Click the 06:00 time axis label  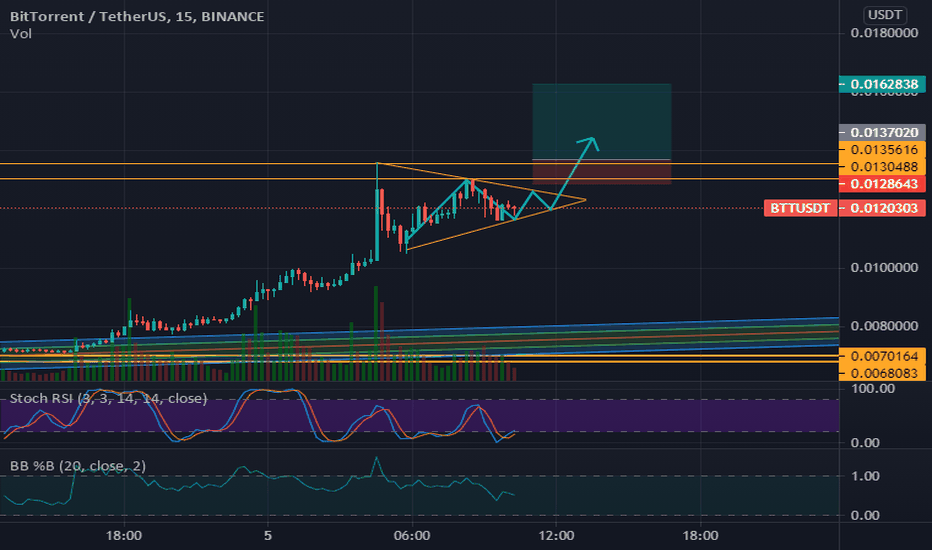tap(412, 536)
